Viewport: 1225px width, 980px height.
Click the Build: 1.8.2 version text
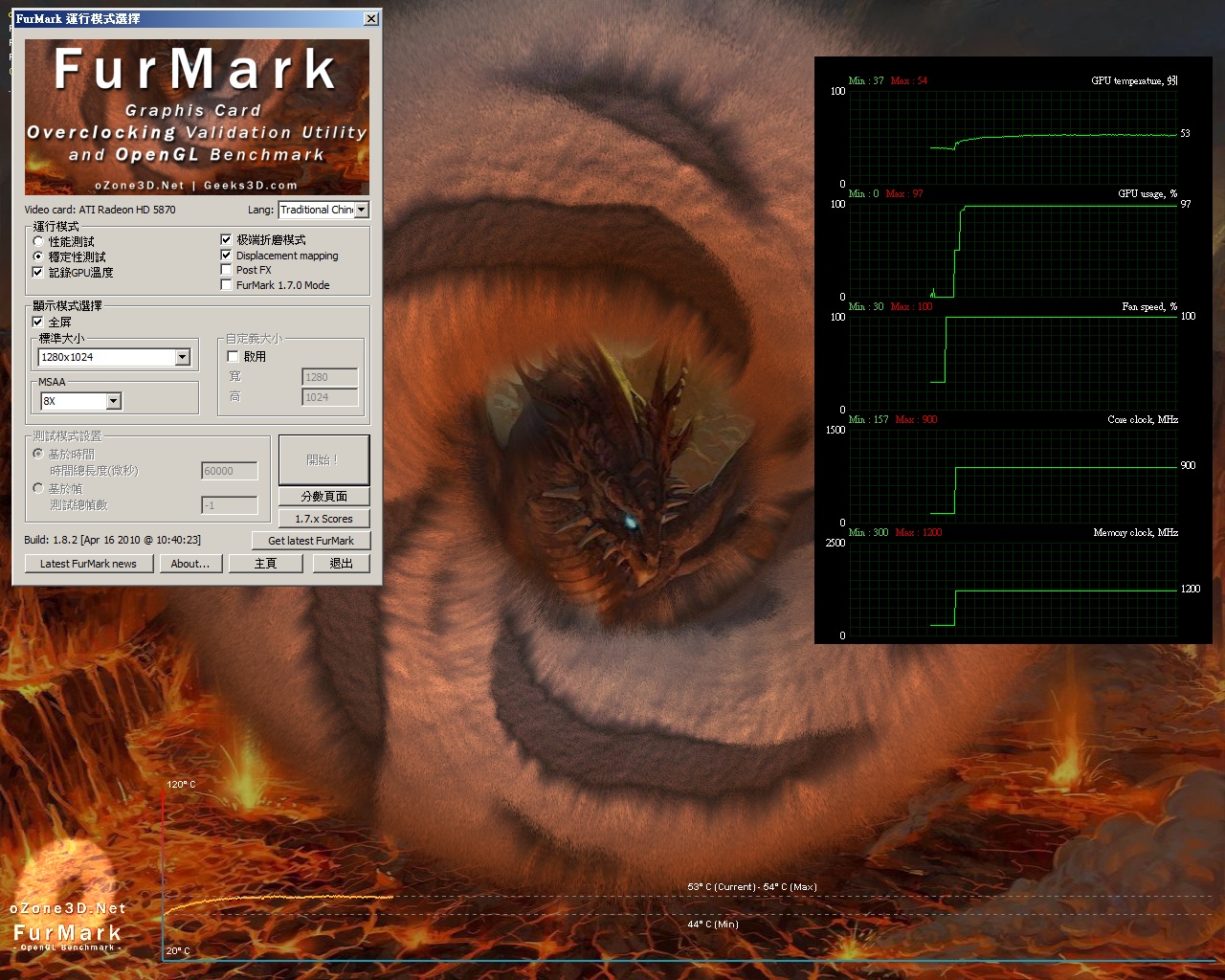[113, 540]
